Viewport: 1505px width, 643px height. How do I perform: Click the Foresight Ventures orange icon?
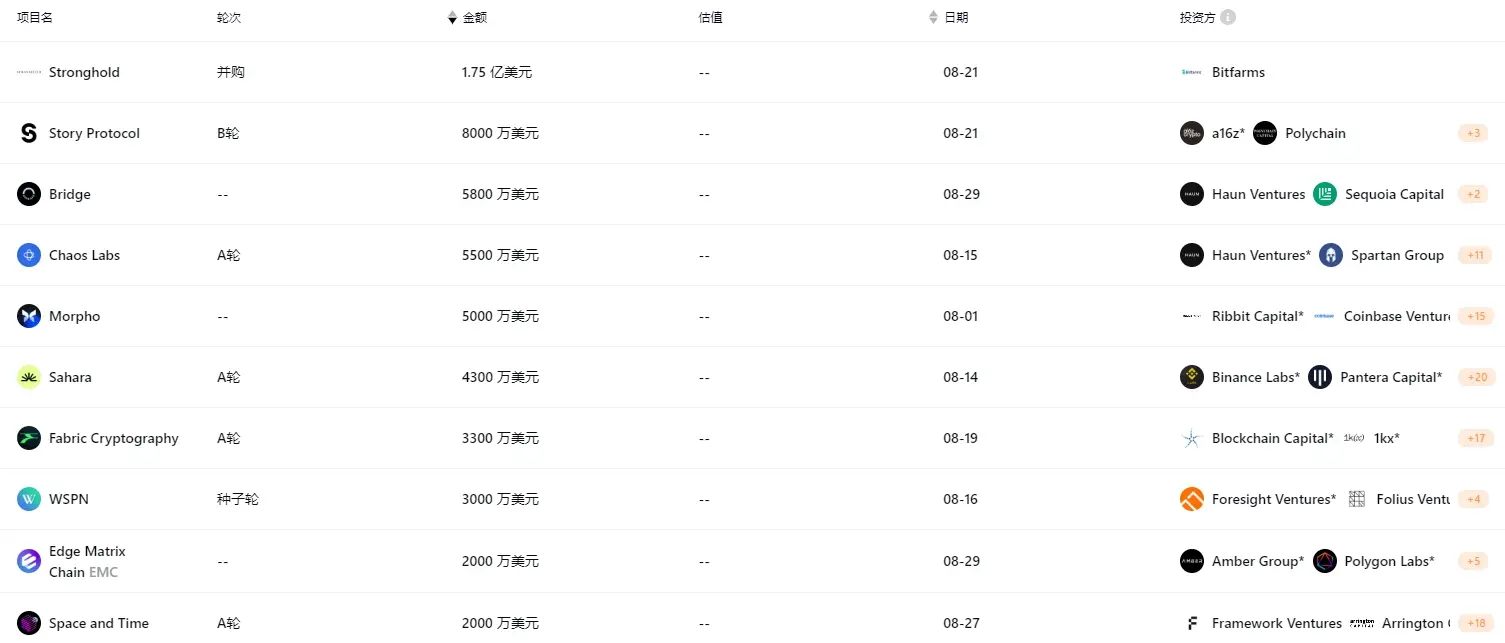pos(1191,499)
